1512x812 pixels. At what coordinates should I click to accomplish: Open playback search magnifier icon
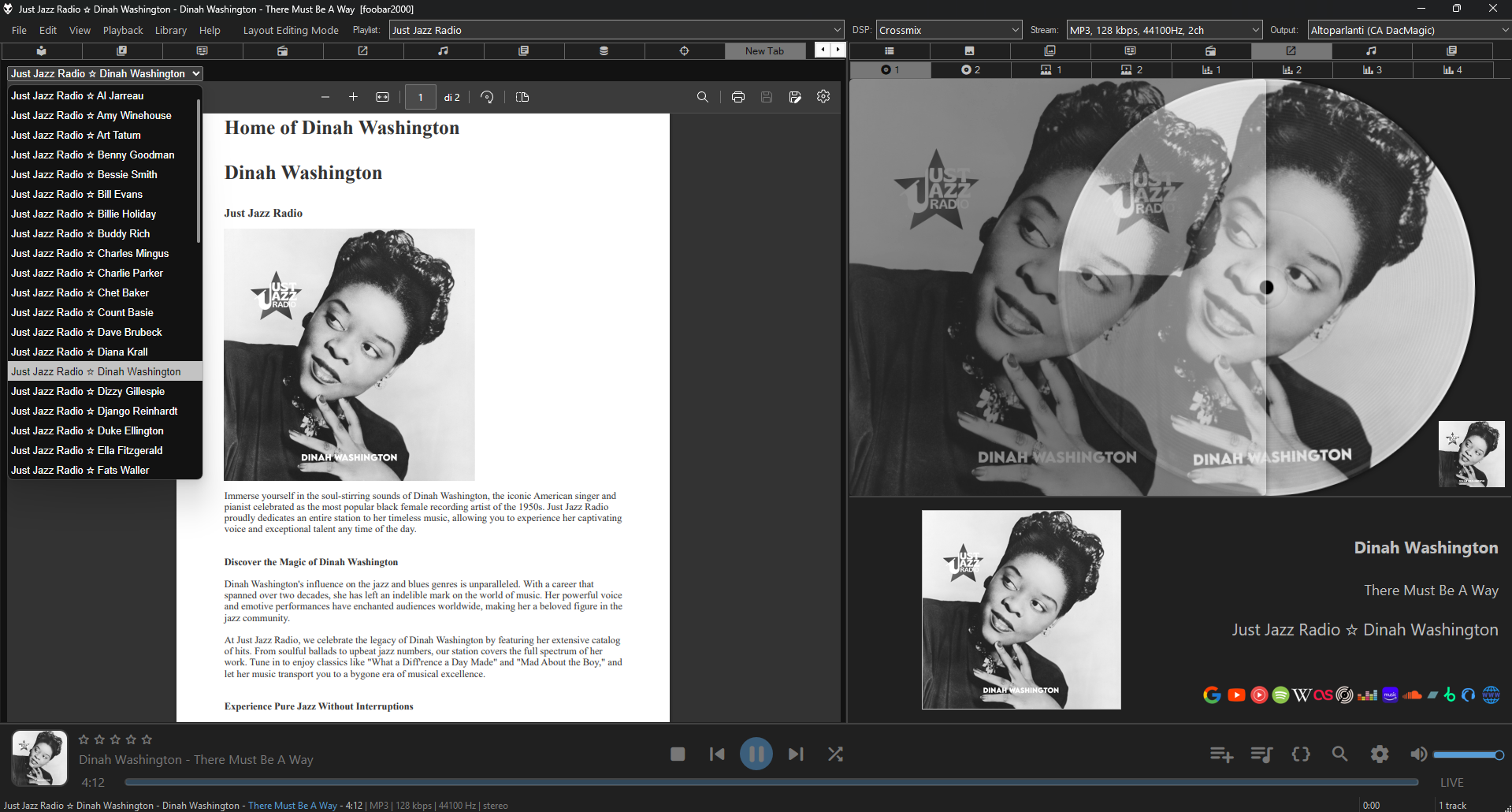(x=1339, y=754)
